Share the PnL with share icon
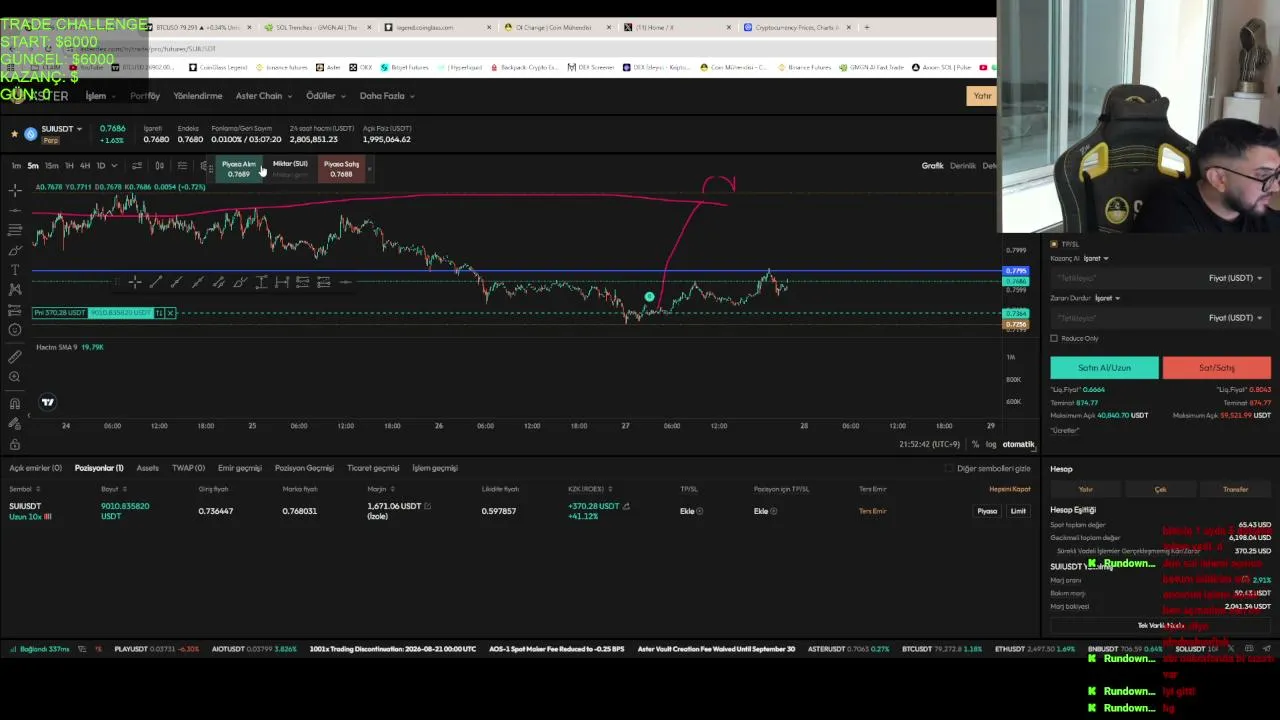Image resolution: width=1280 pixels, height=720 pixels. click(626, 506)
